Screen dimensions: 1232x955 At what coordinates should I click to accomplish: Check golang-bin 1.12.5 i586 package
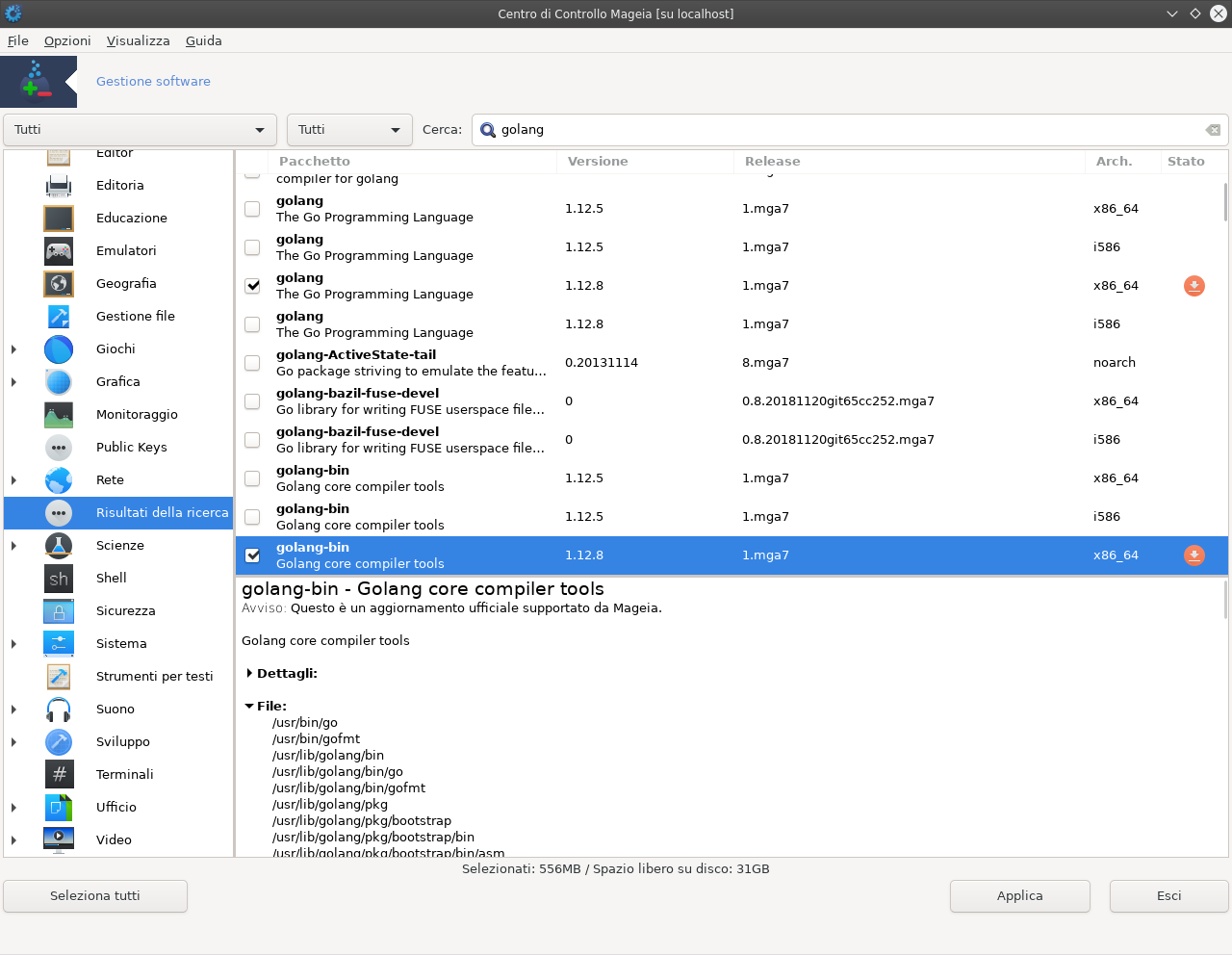252,517
